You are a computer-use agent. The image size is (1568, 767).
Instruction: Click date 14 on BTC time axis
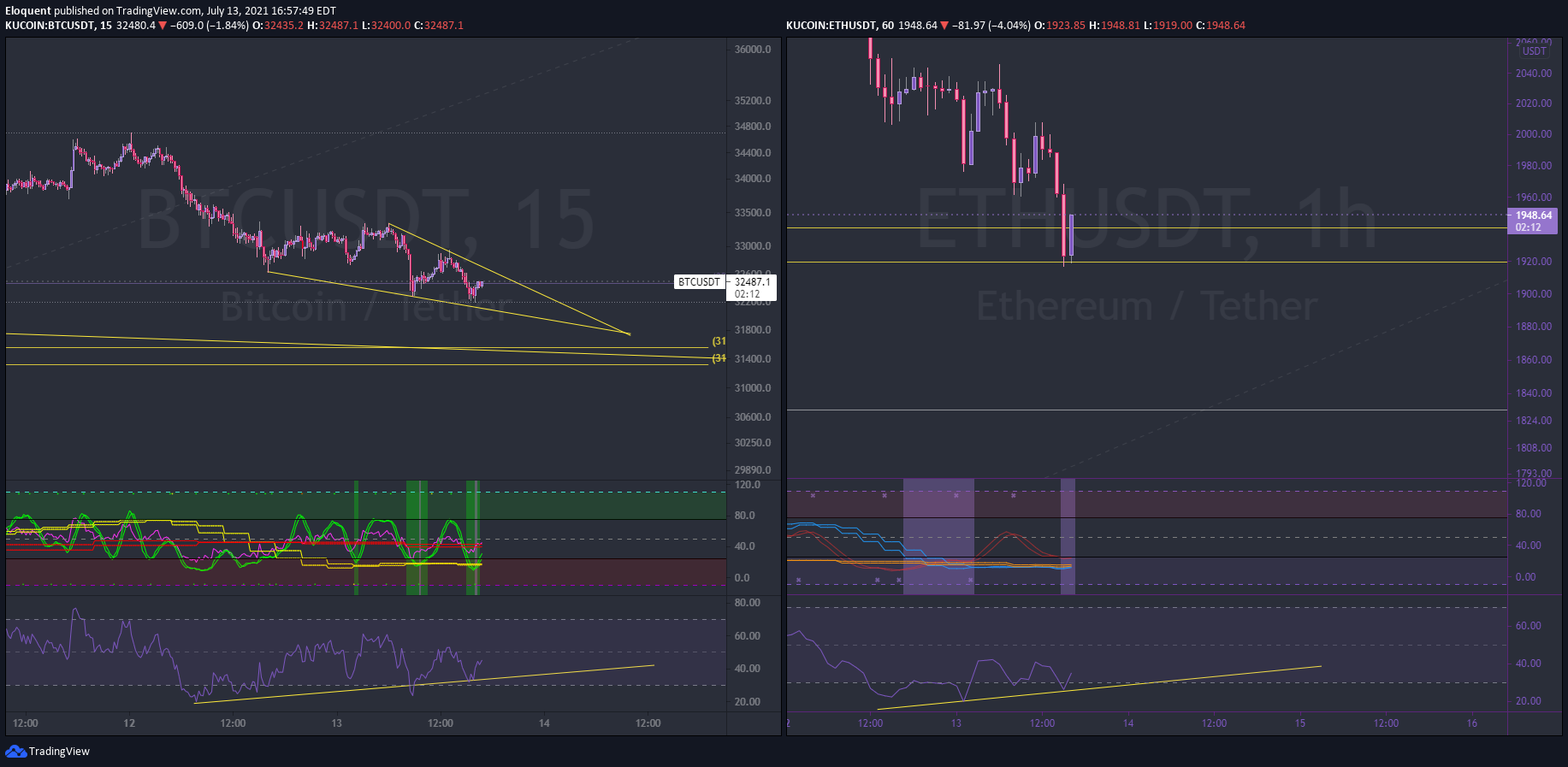[544, 723]
